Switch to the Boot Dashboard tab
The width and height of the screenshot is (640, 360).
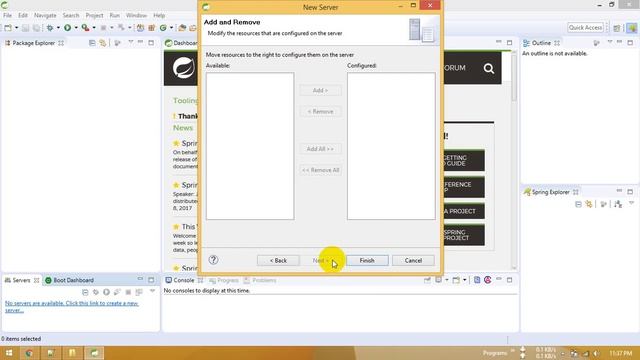pos(69,280)
